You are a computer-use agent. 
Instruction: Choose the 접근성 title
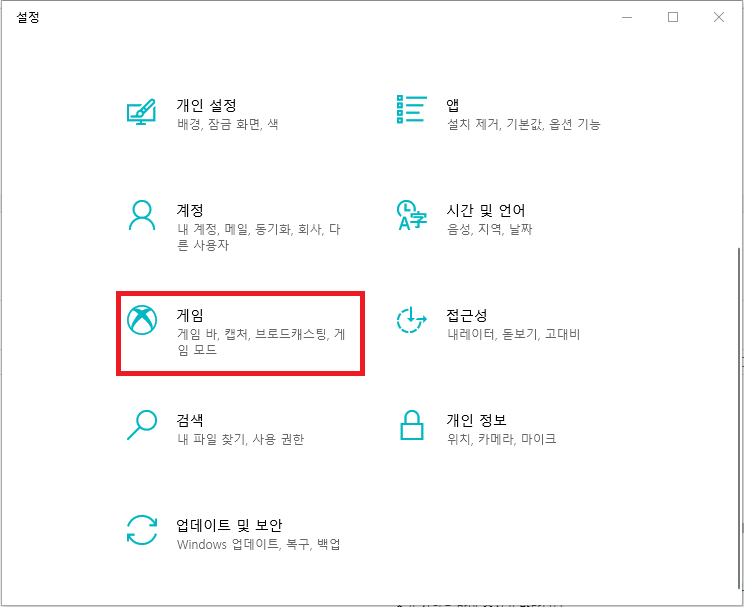(x=466, y=315)
